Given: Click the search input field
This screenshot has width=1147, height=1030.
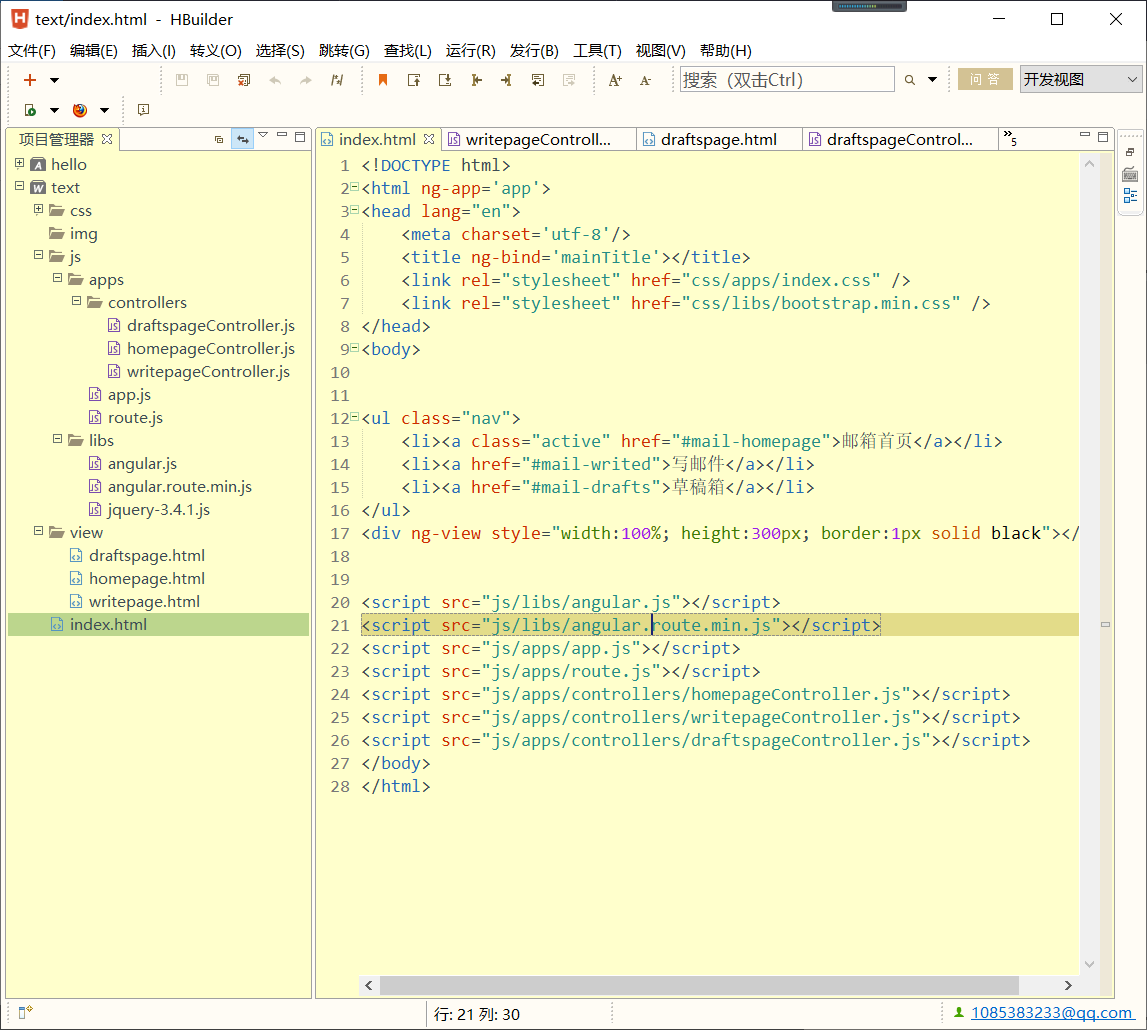Looking at the screenshot, I should coord(787,80).
